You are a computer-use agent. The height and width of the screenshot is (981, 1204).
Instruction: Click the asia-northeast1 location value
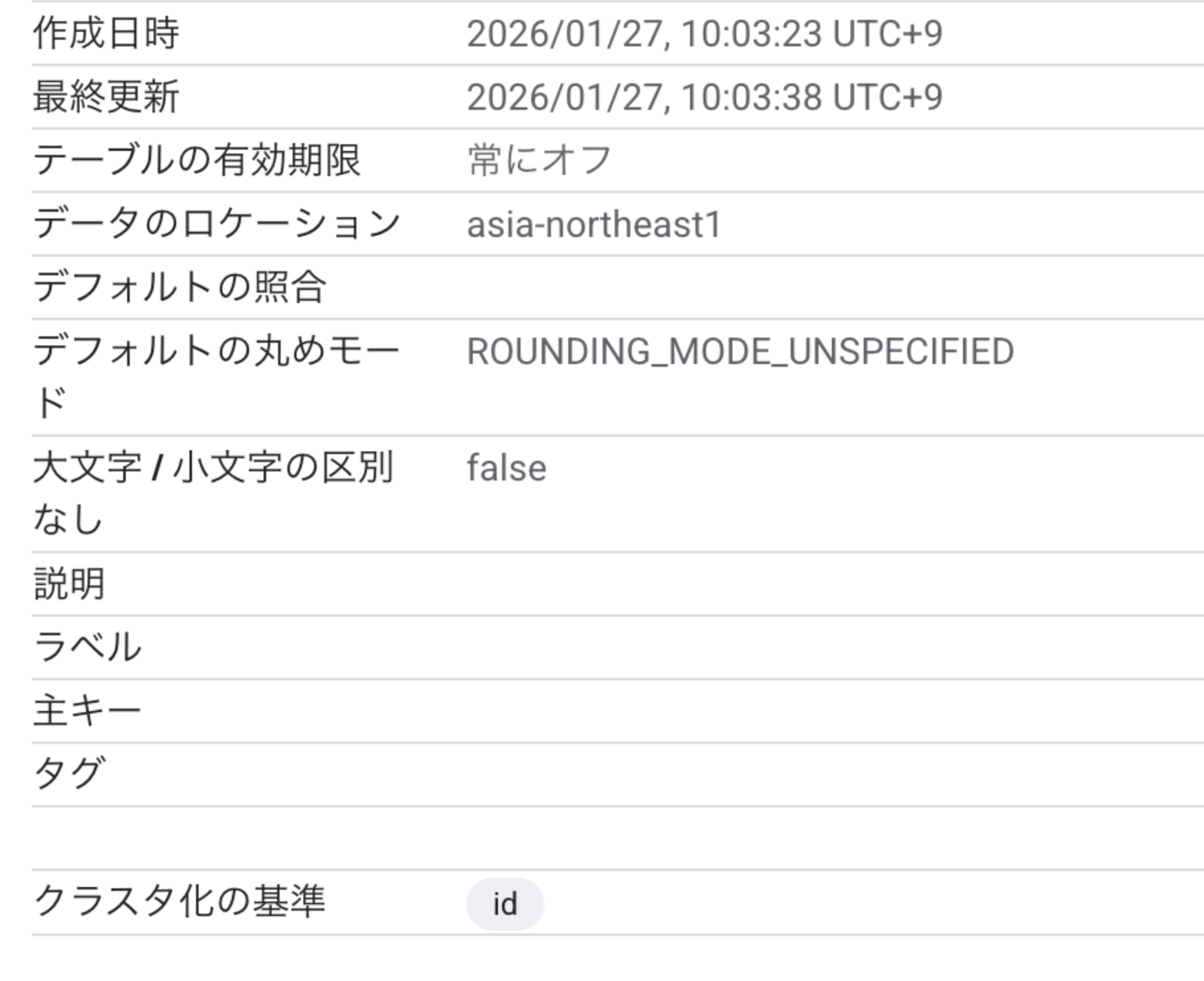(x=593, y=224)
